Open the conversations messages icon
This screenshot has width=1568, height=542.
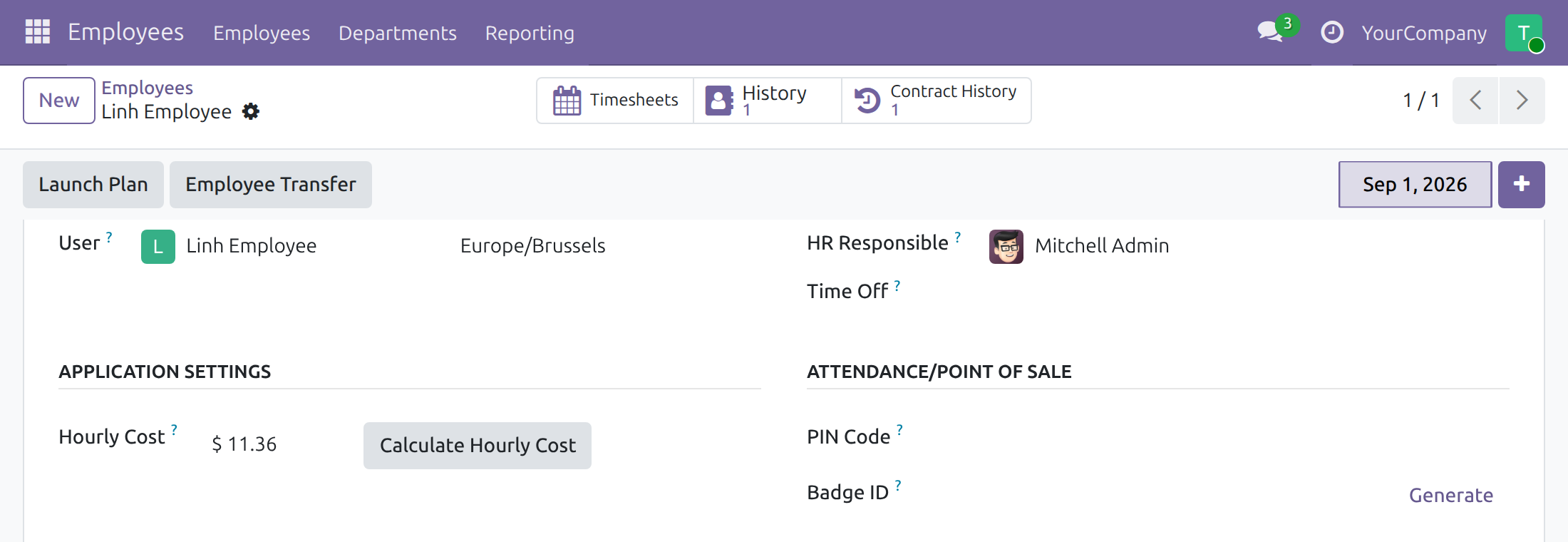[x=1271, y=32]
